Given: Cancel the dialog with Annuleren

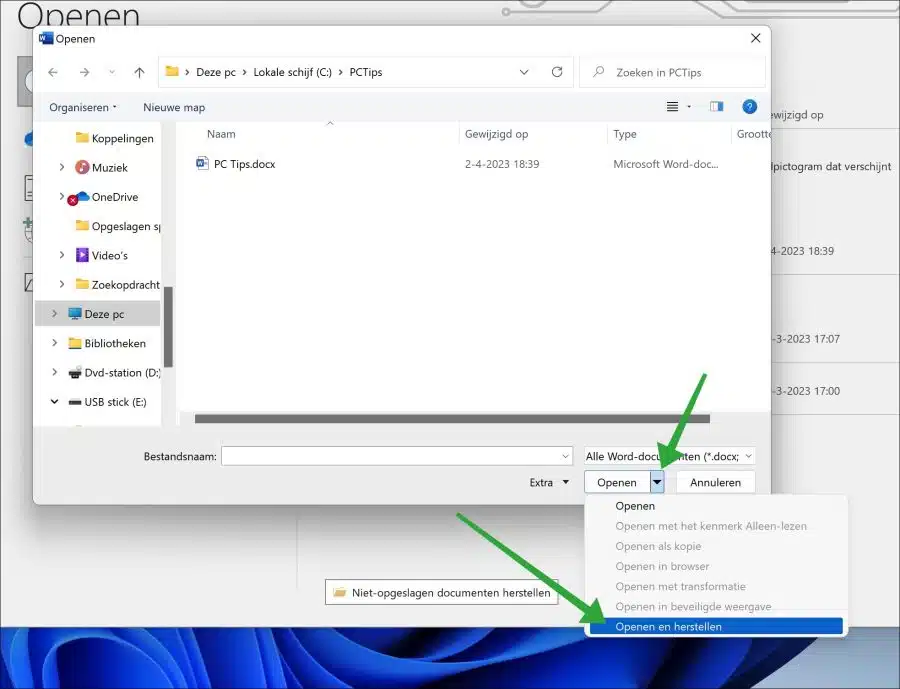Looking at the screenshot, I should pyautogui.click(x=715, y=482).
